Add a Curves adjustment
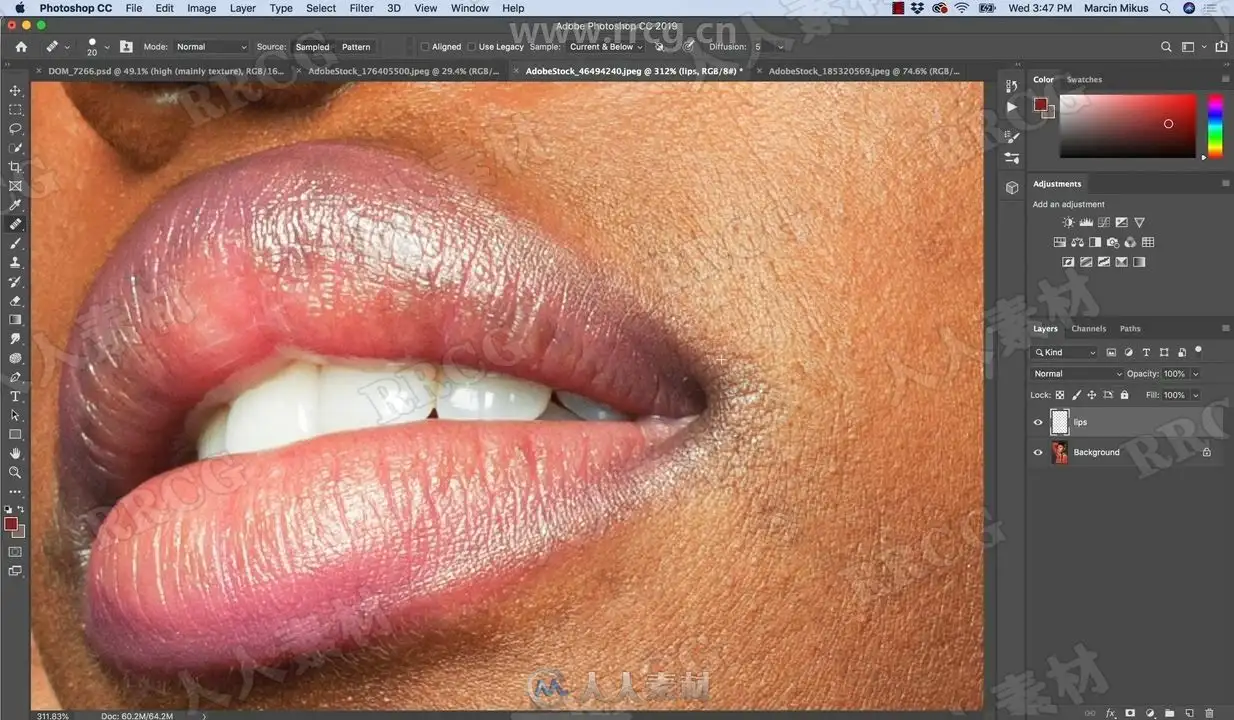Image resolution: width=1234 pixels, height=720 pixels. point(1104,222)
